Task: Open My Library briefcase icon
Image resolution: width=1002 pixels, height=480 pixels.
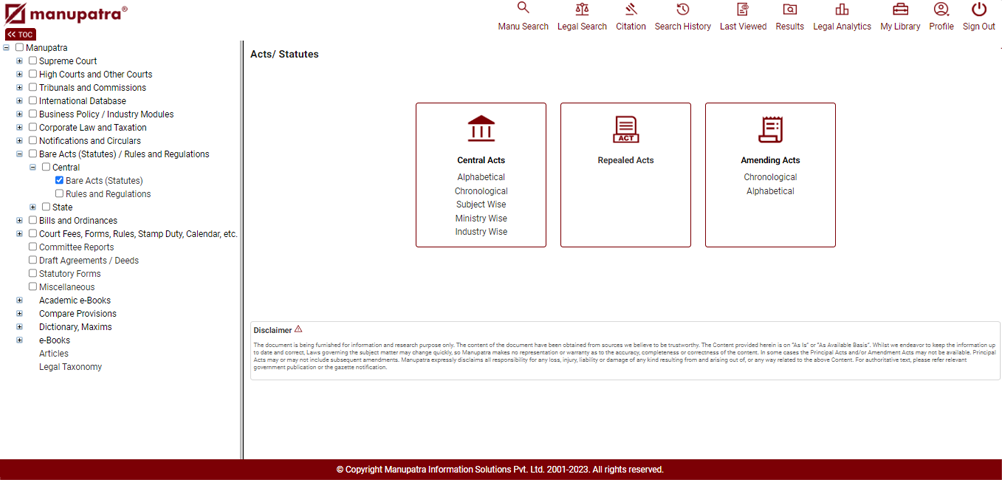Action: tap(900, 9)
